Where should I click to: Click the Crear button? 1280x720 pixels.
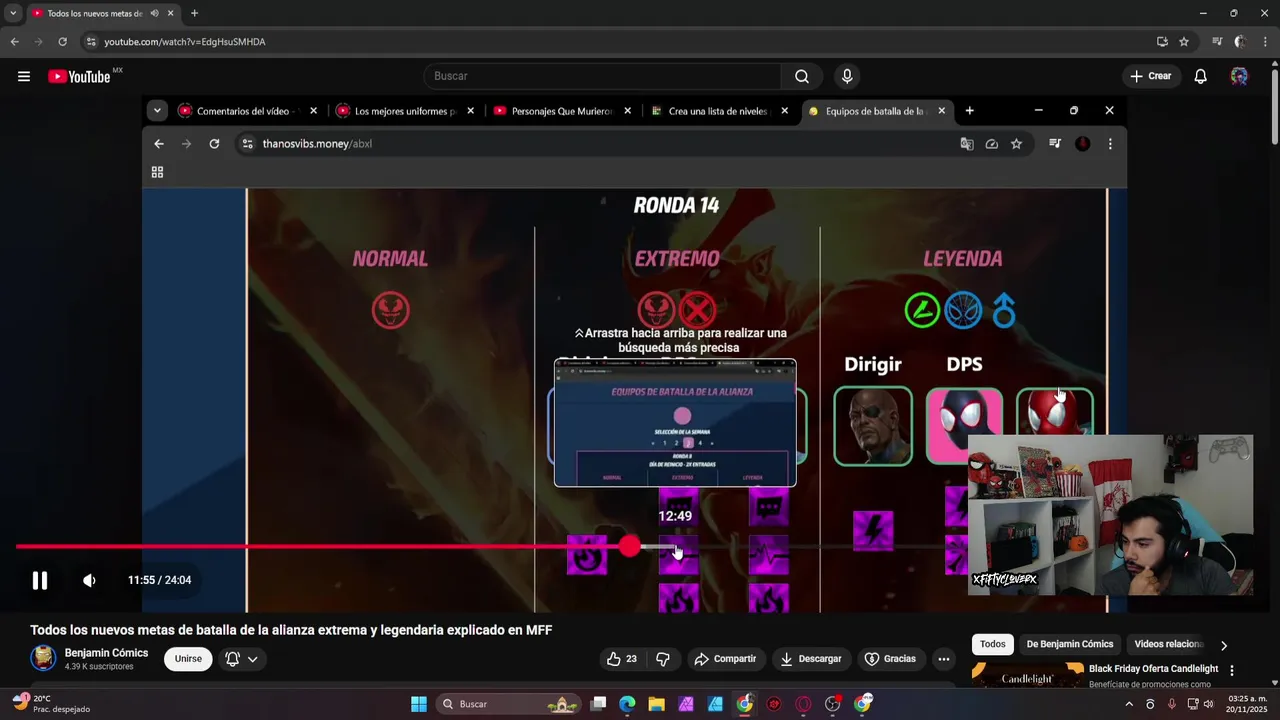click(x=1151, y=76)
